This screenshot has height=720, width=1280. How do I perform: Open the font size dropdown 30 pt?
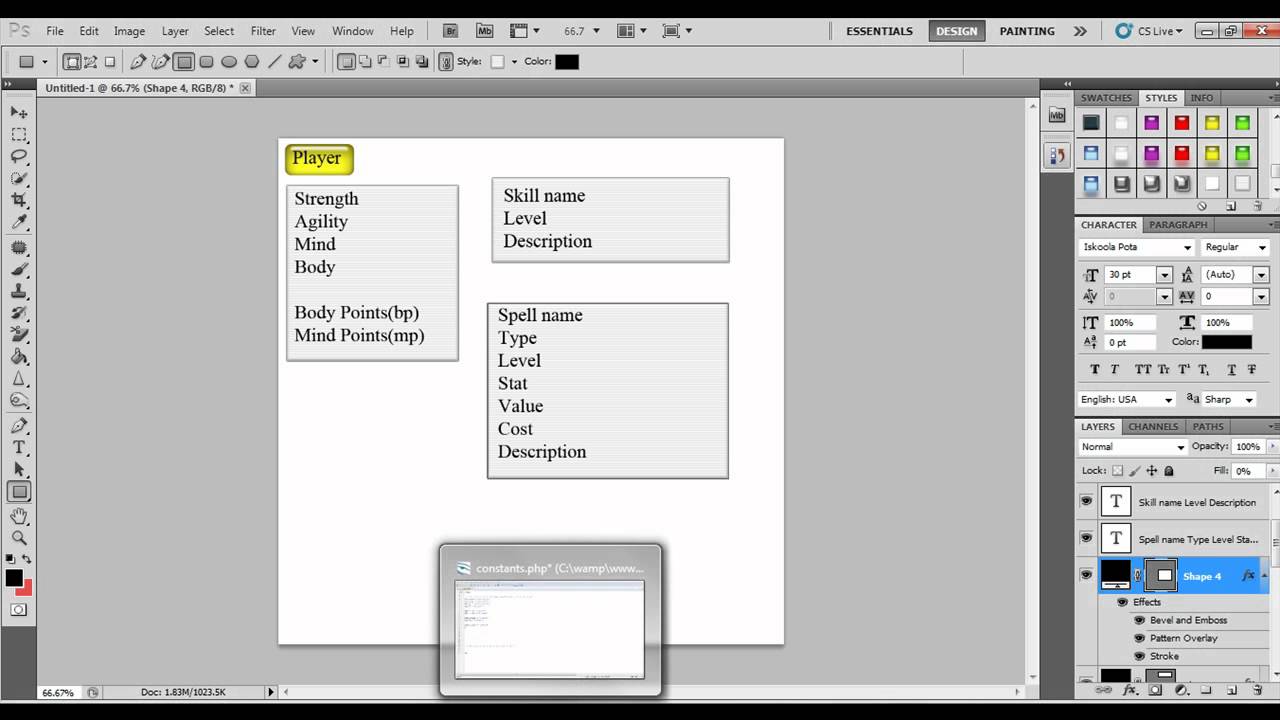(x=1164, y=275)
